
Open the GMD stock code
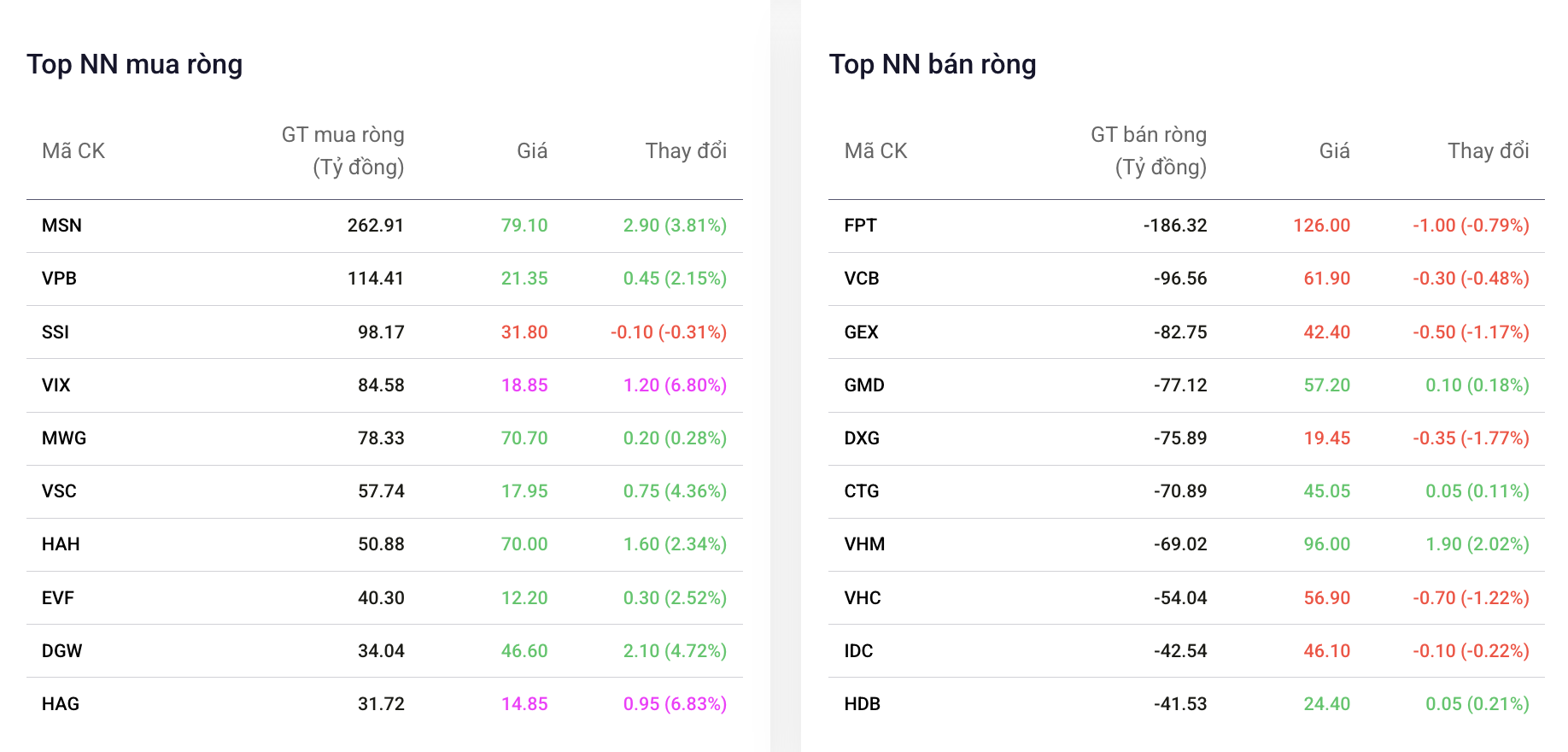pyautogui.click(x=864, y=385)
